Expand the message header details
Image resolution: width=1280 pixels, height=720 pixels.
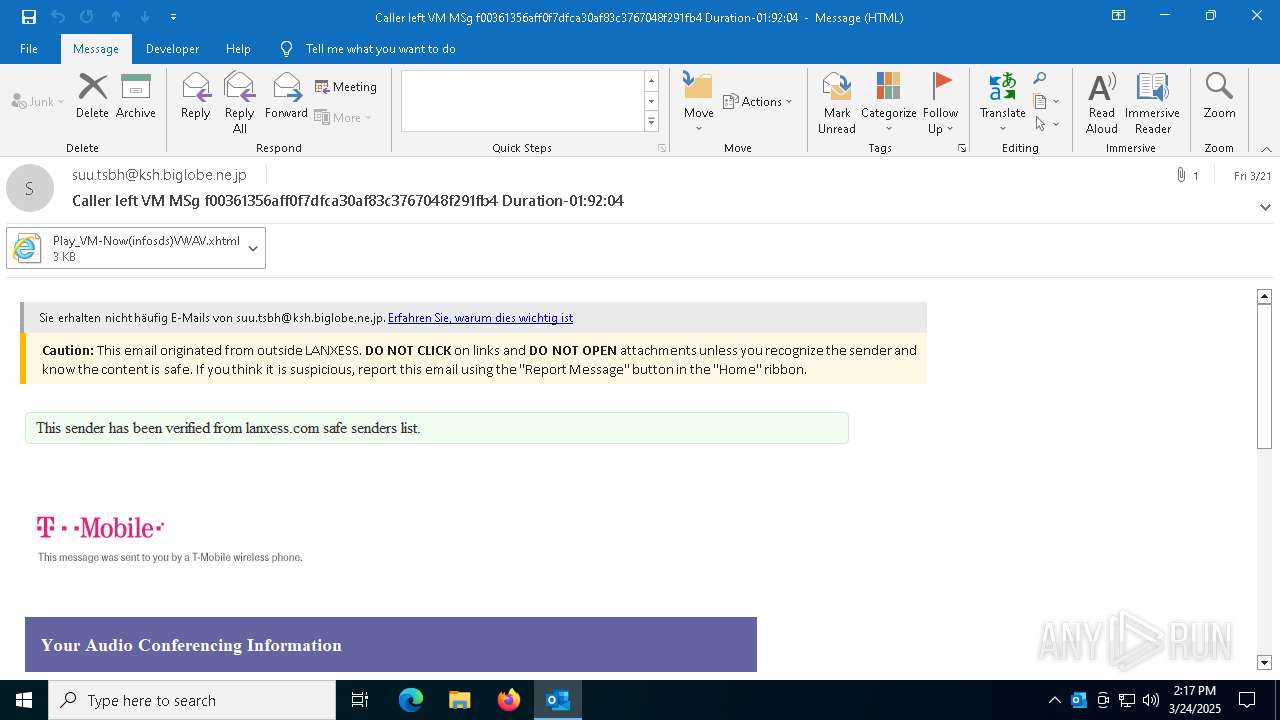[x=1265, y=207]
